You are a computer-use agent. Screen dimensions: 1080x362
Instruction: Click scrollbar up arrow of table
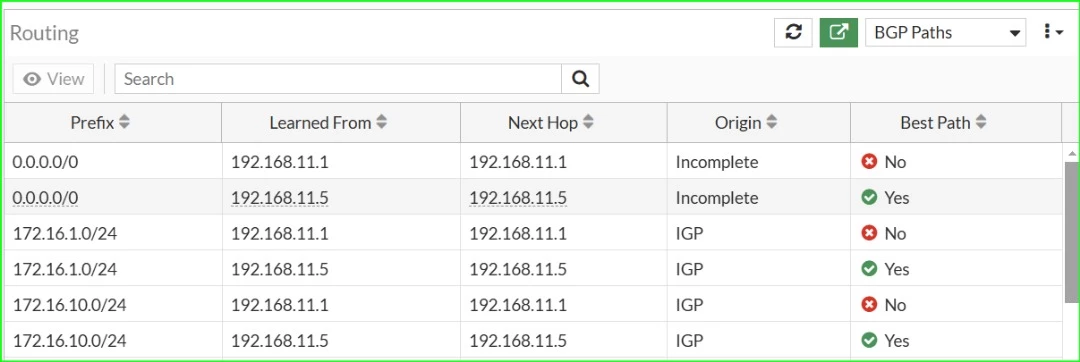1072,153
